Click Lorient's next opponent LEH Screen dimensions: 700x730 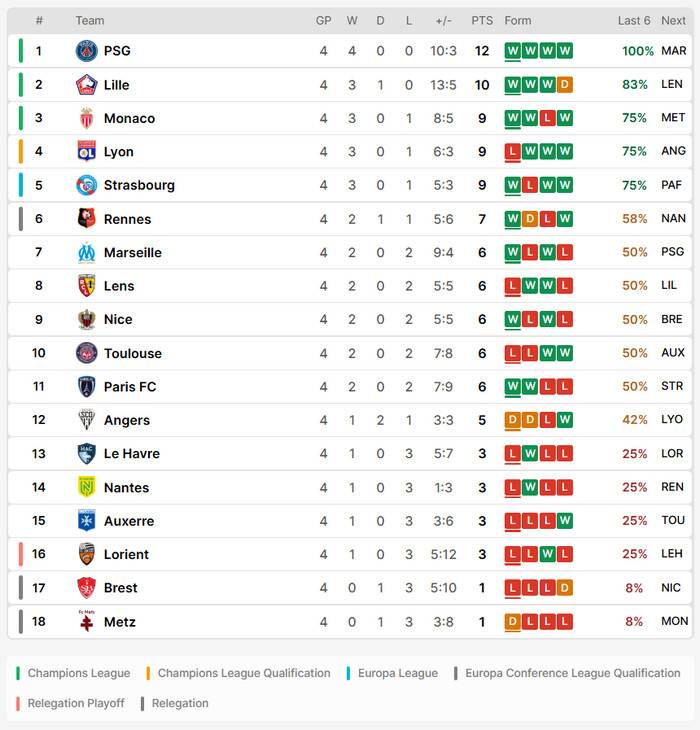[672, 554]
